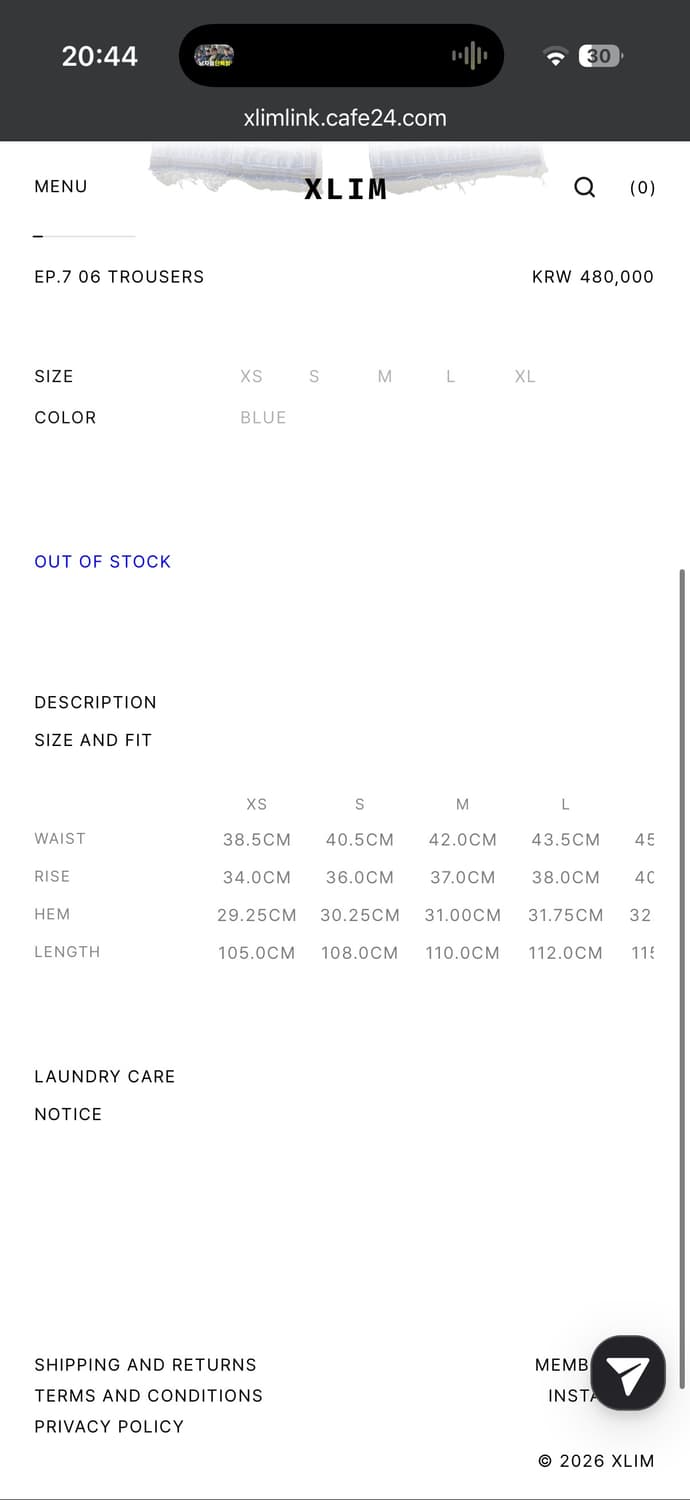Choose the BLUE color option

point(263,417)
